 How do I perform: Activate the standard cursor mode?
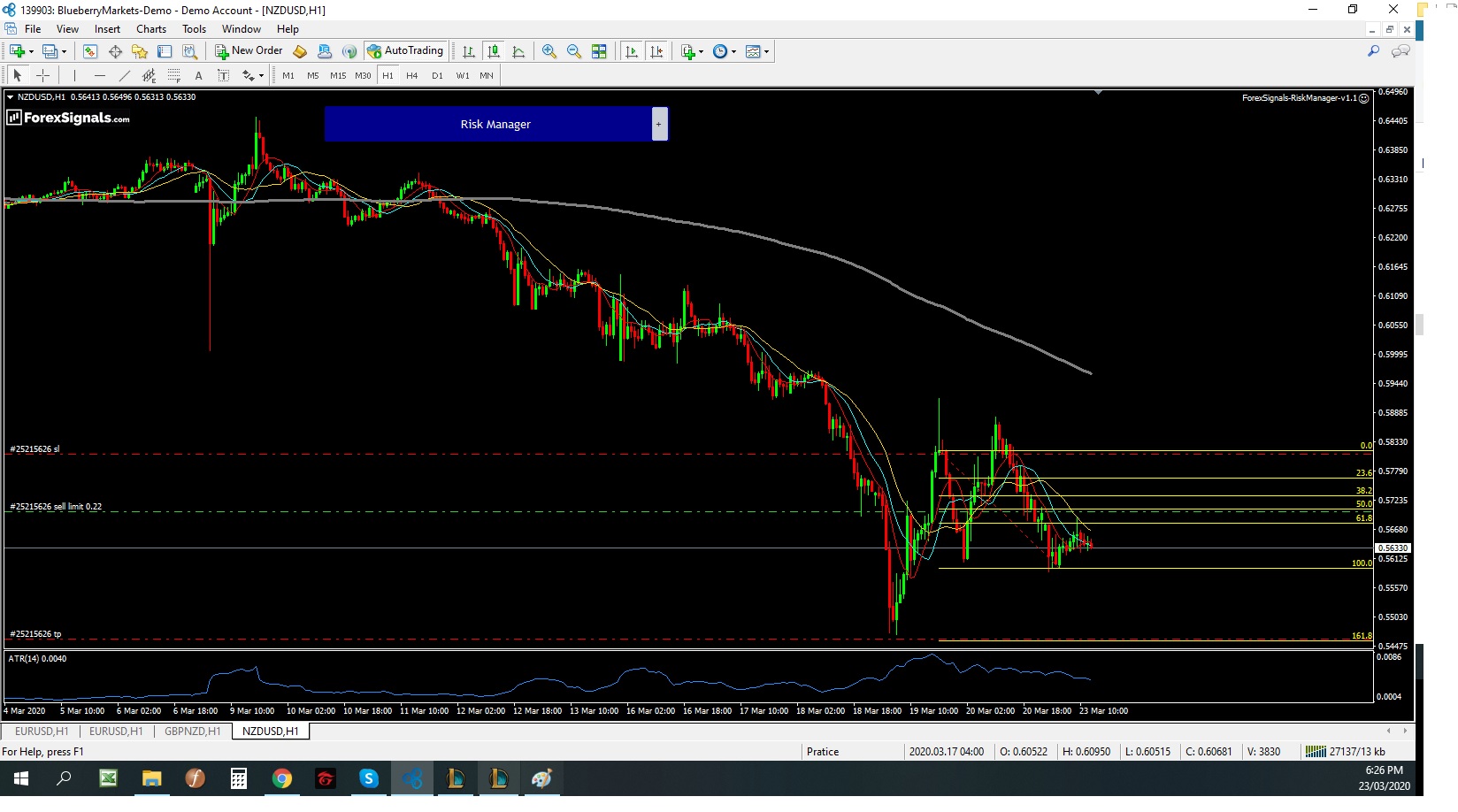[18, 75]
